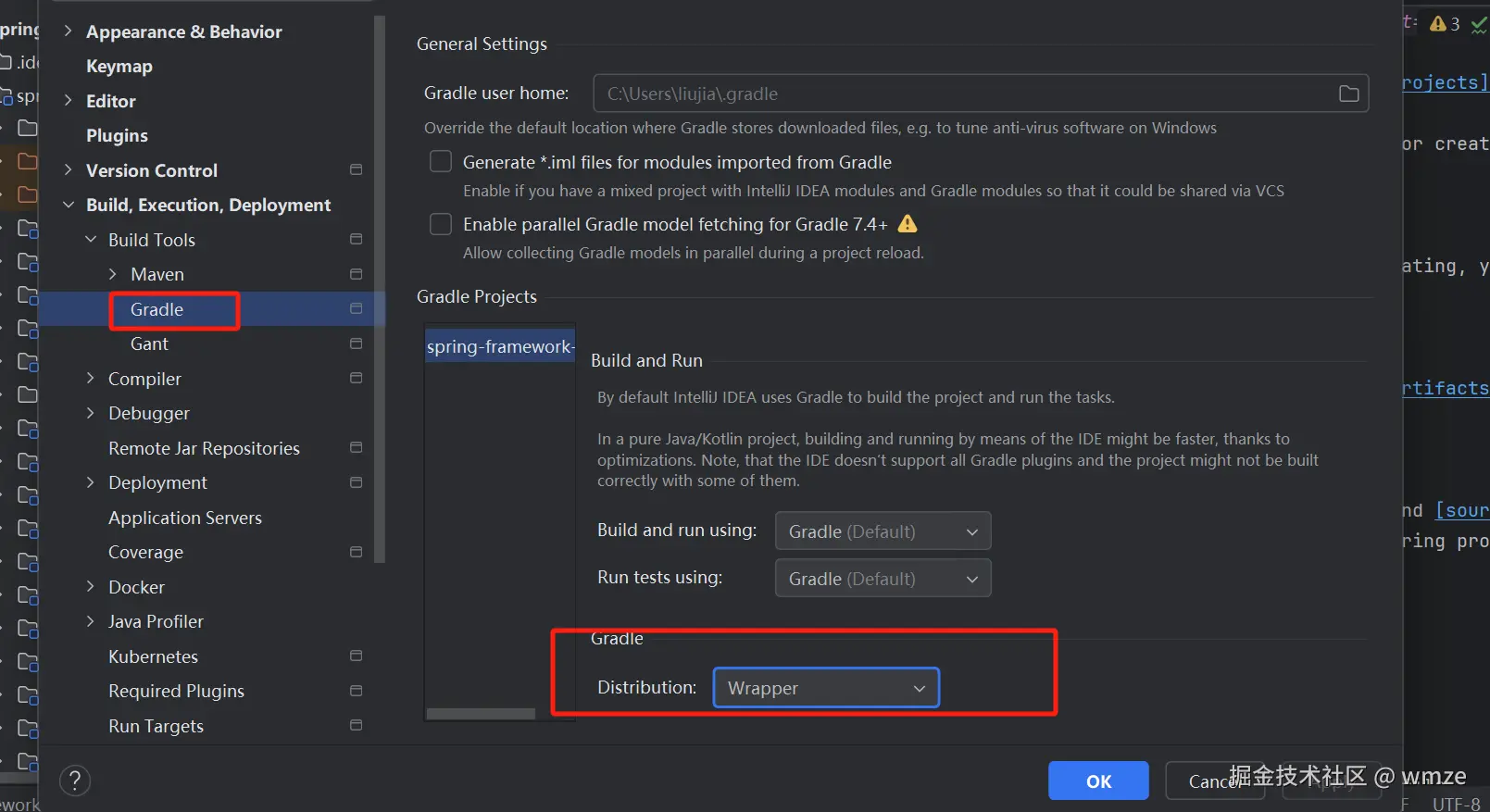The image size is (1490, 812).
Task: Open the Gant settings page
Action: tap(149, 344)
